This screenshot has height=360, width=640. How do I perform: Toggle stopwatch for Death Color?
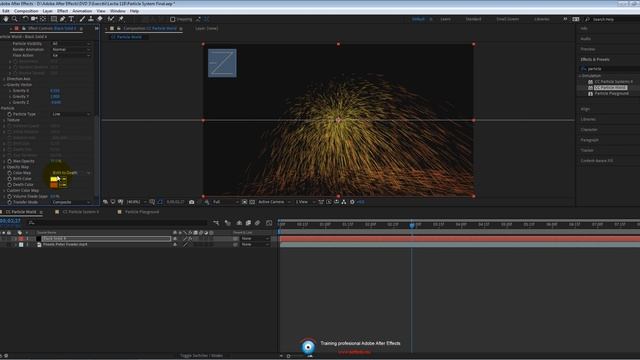pyautogui.click(x=9, y=184)
